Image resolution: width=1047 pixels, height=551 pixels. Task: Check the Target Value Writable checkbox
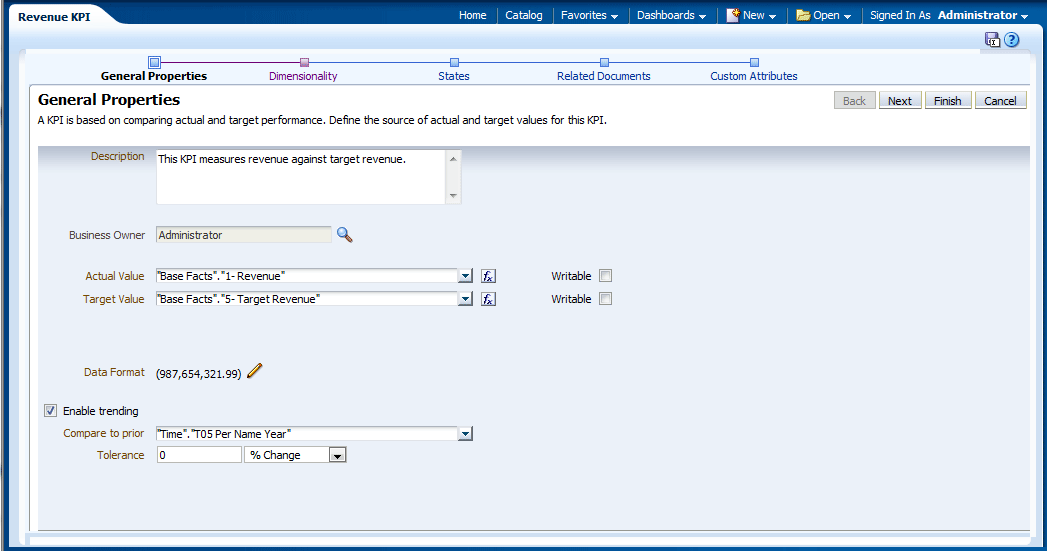605,299
